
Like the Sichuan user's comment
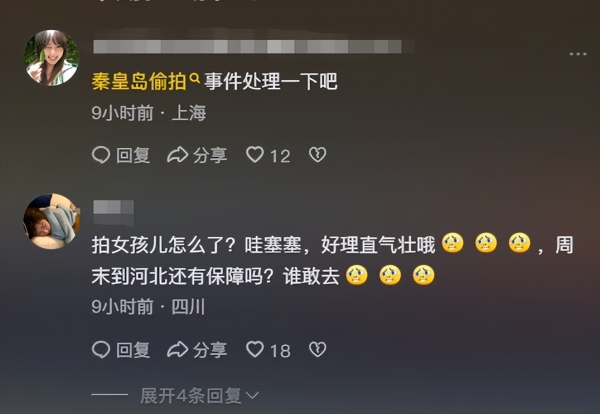(x=255, y=349)
